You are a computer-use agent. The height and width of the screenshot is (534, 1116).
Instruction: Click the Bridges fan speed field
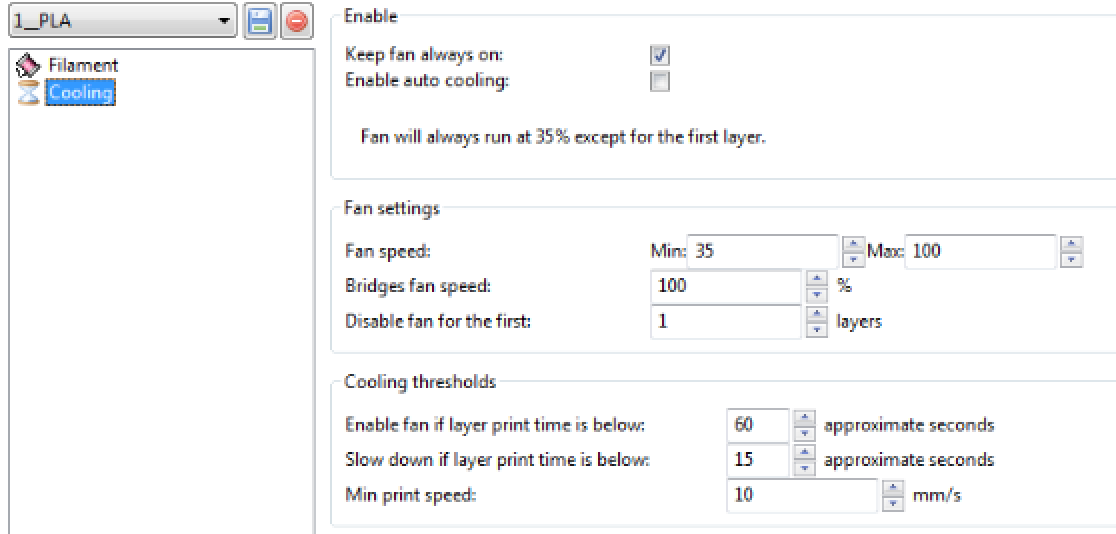[x=726, y=286]
